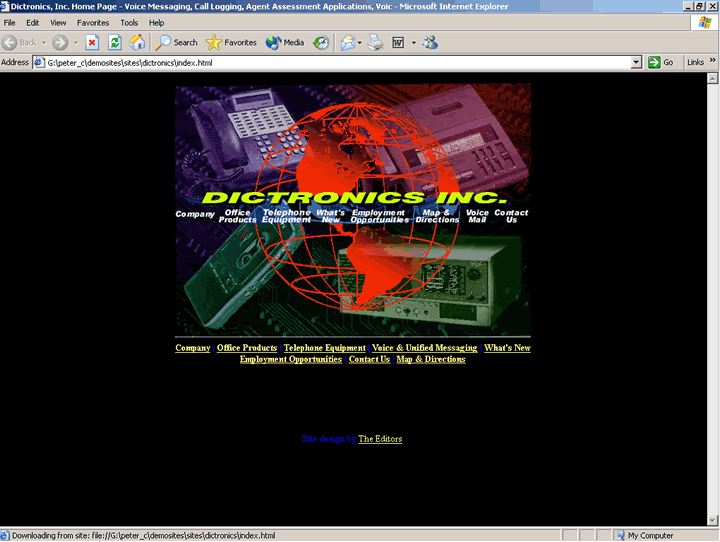Click My Computer zone icon in status bar
Image resolution: width=720 pixels, height=542 pixels.
(621, 536)
